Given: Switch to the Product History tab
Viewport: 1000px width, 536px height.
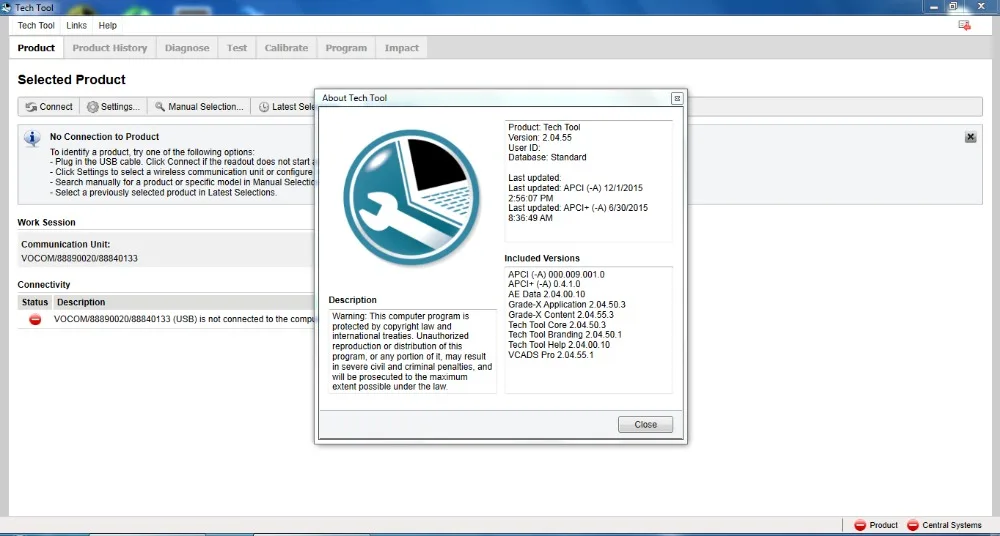Looking at the screenshot, I should click(110, 48).
